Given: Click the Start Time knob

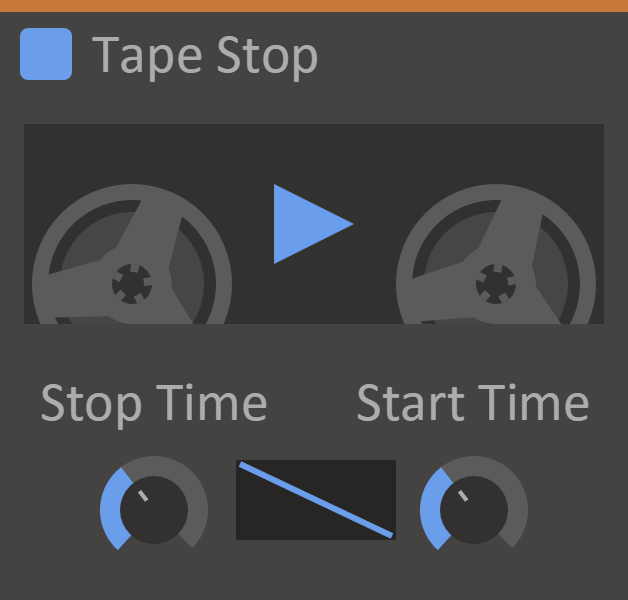Looking at the screenshot, I should [473, 509].
